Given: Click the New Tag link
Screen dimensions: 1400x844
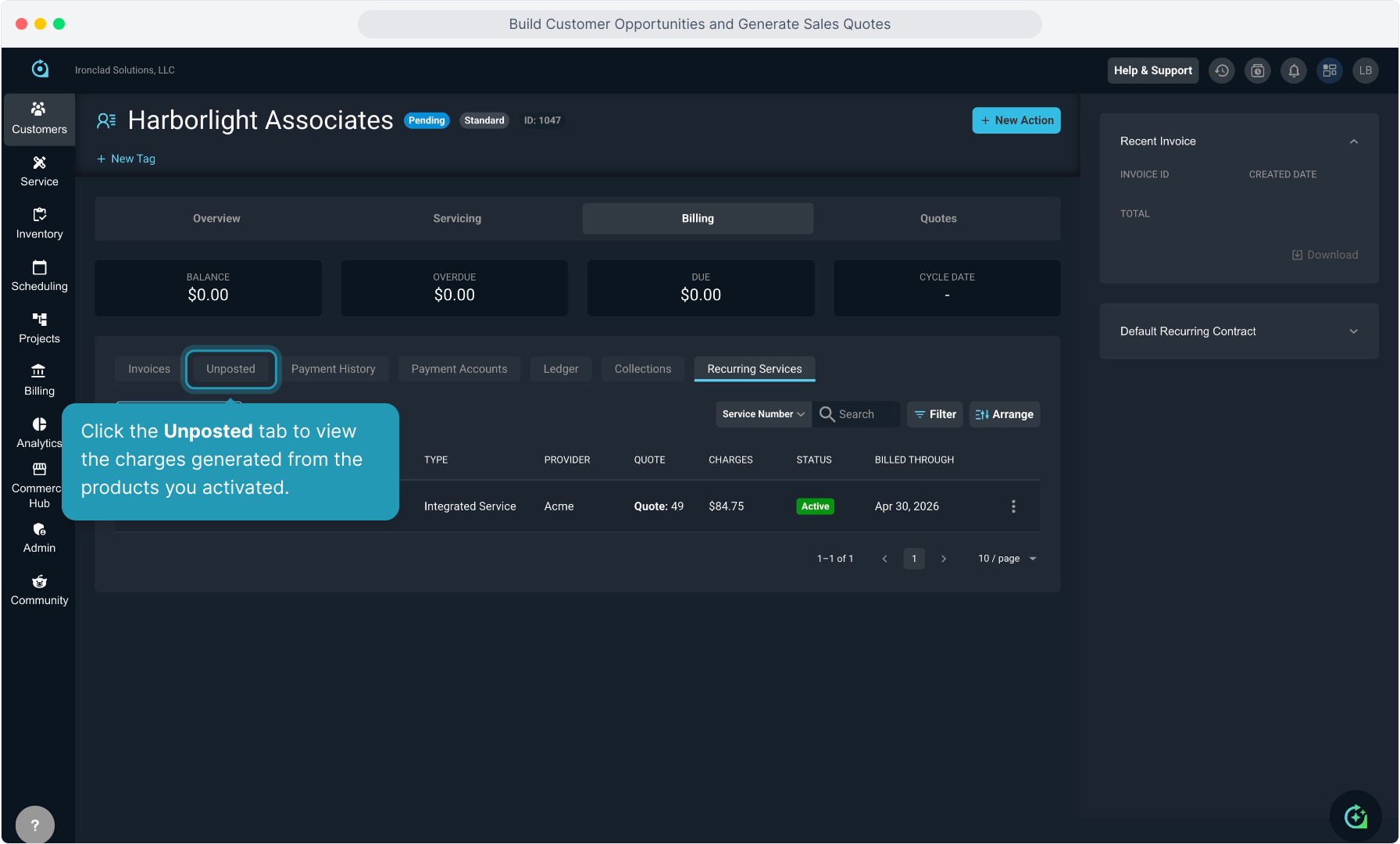Looking at the screenshot, I should pos(126,159).
